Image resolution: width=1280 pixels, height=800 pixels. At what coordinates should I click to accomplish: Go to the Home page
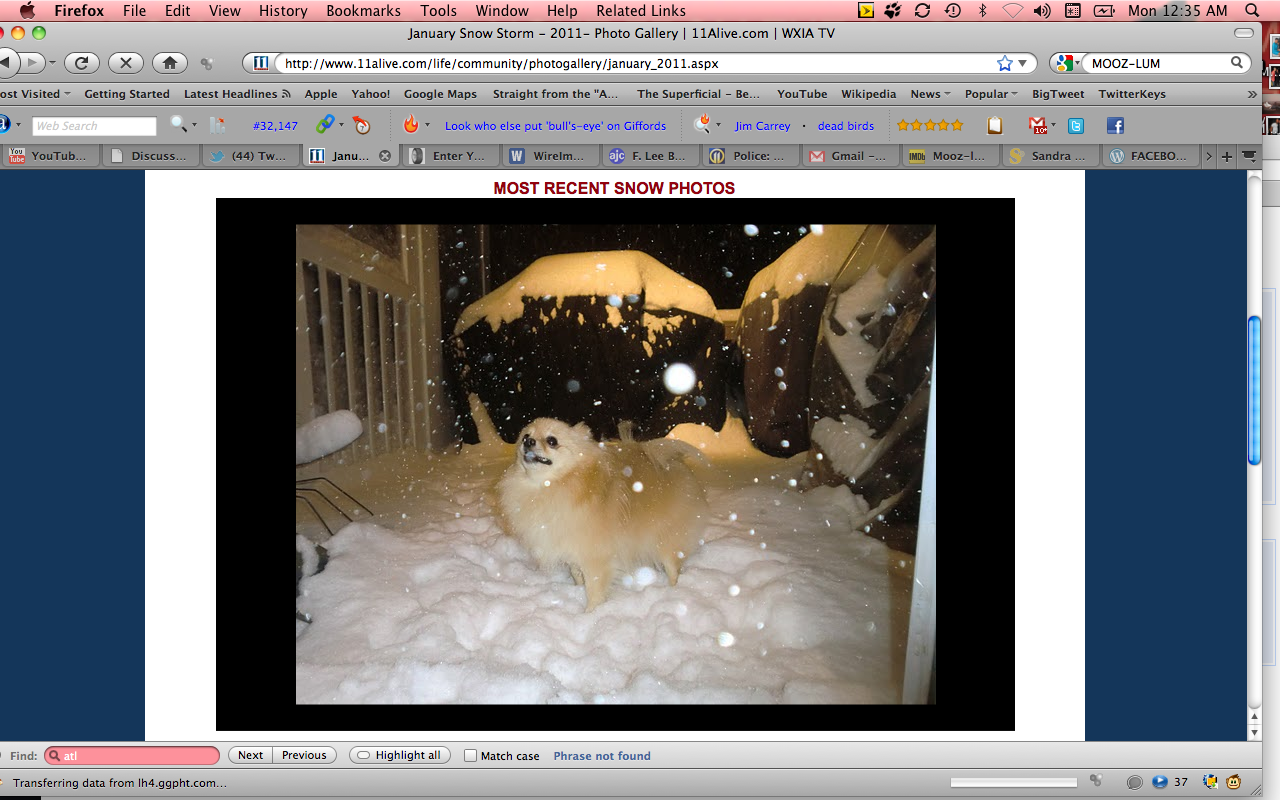pos(169,63)
